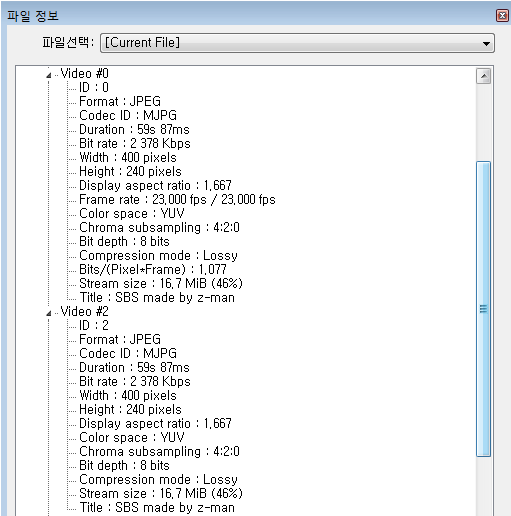Select 'Codec ID : MJPG' under Video #2

128,353
